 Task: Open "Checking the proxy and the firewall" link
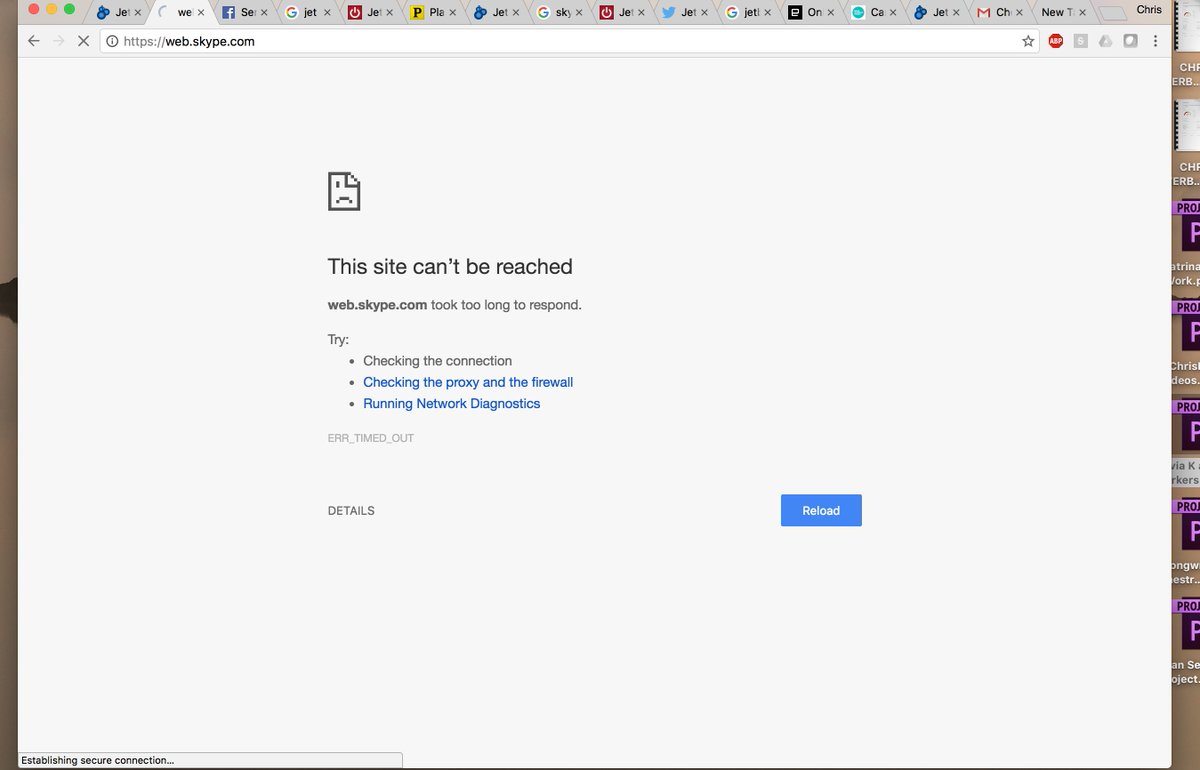tap(468, 382)
